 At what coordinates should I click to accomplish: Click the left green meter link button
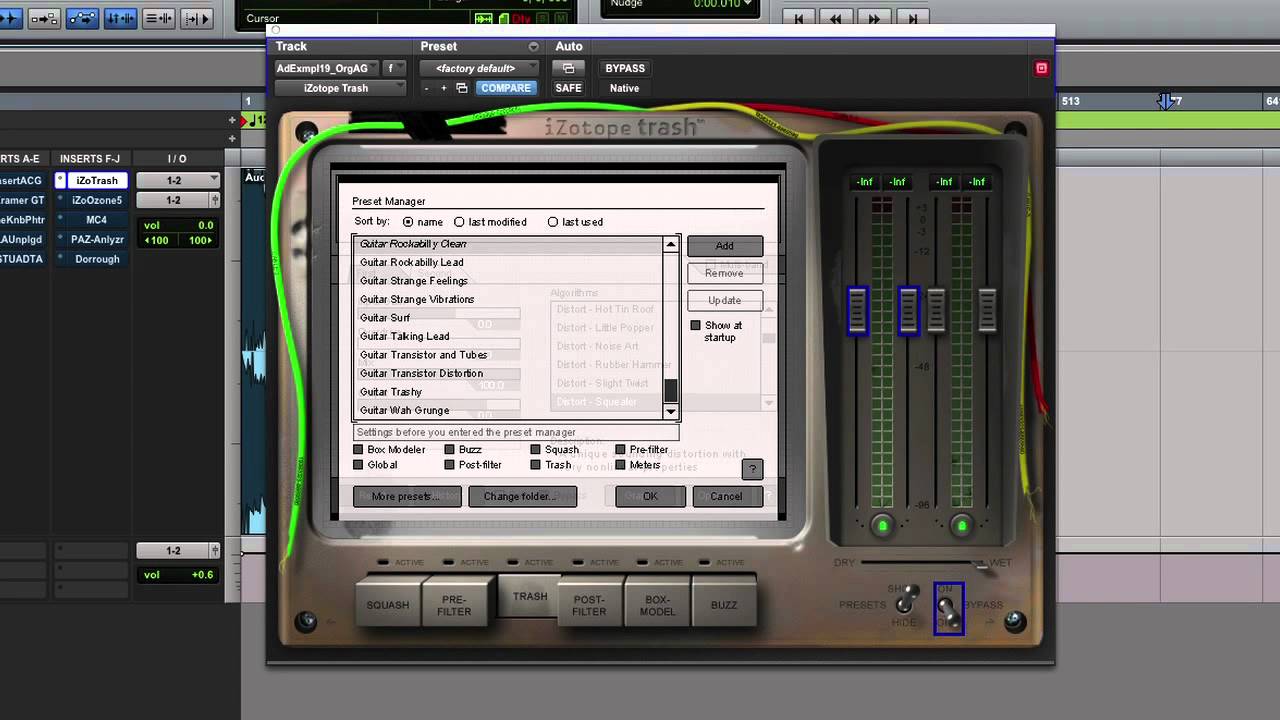pyautogui.click(x=882, y=525)
